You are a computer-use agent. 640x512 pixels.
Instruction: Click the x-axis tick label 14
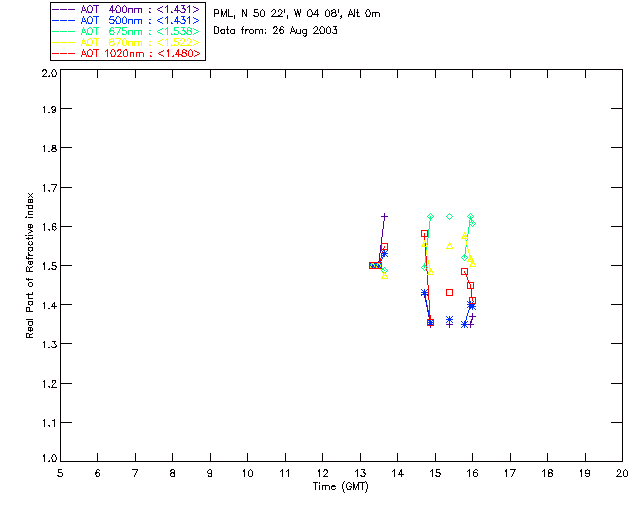click(398, 473)
